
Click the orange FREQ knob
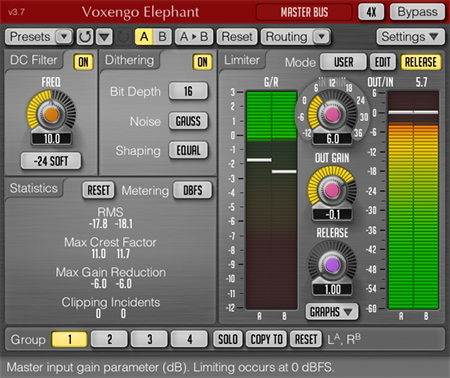point(51,114)
